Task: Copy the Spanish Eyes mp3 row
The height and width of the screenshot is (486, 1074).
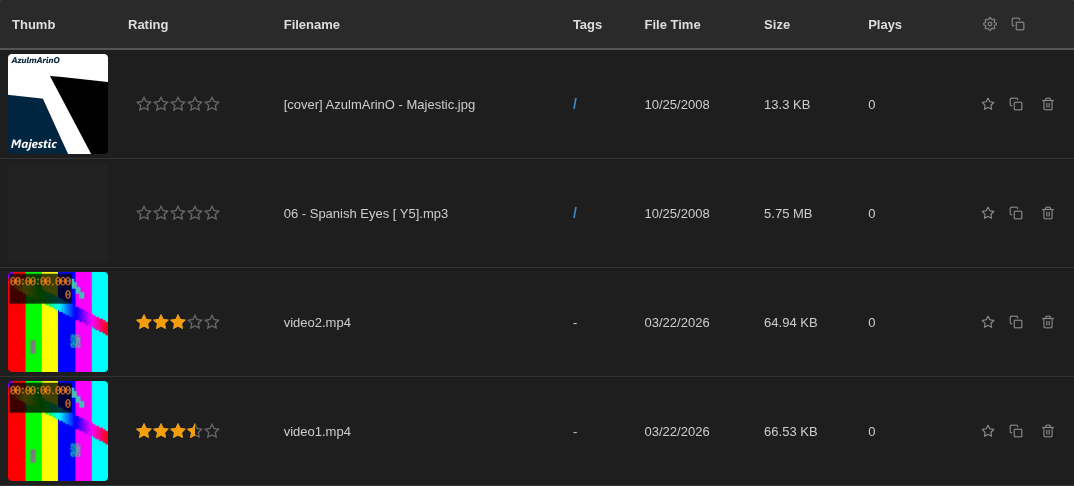Action: point(1016,213)
